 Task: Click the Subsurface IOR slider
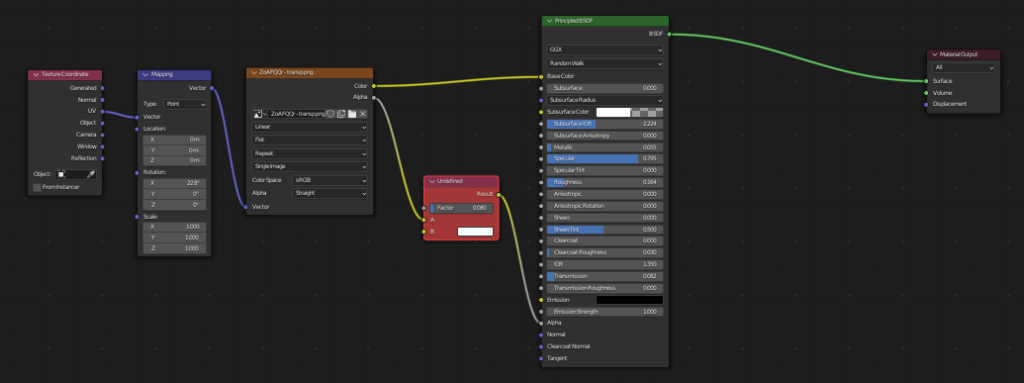[605, 124]
